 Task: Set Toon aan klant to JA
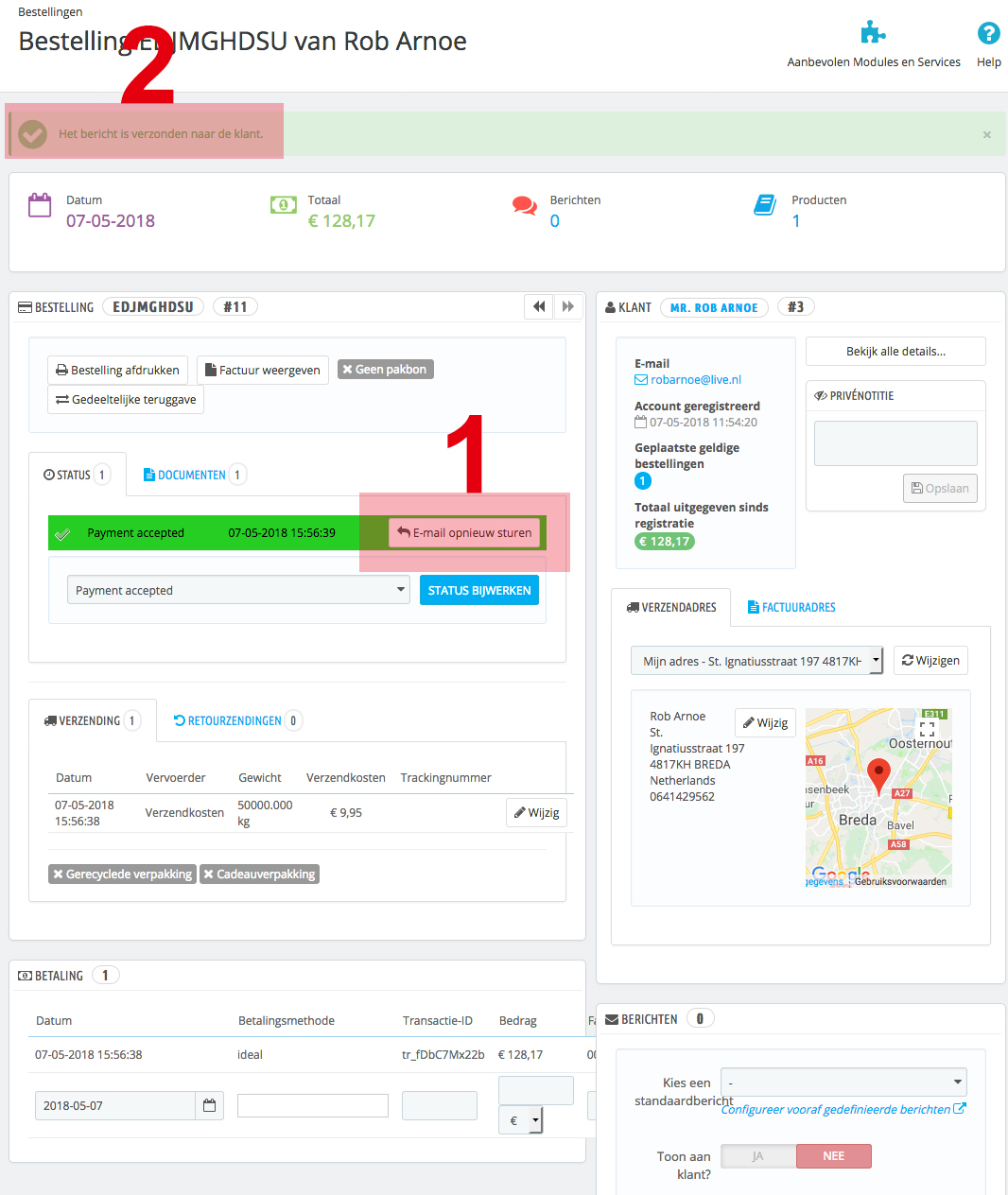[x=758, y=1156]
